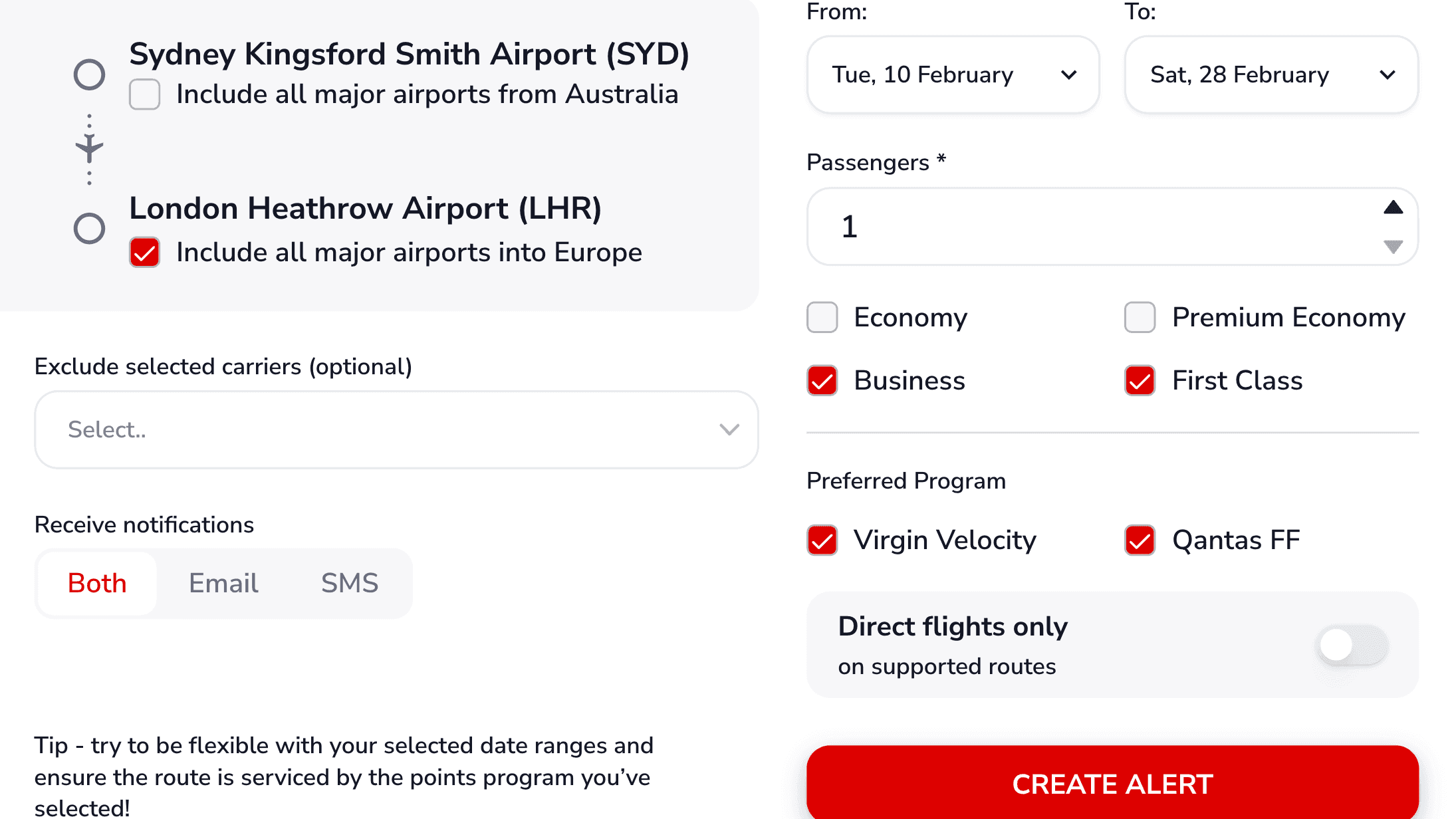This screenshot has height=819, width=1456.
Task: Switch notifications to SMS only
Action: coord(350,583)
